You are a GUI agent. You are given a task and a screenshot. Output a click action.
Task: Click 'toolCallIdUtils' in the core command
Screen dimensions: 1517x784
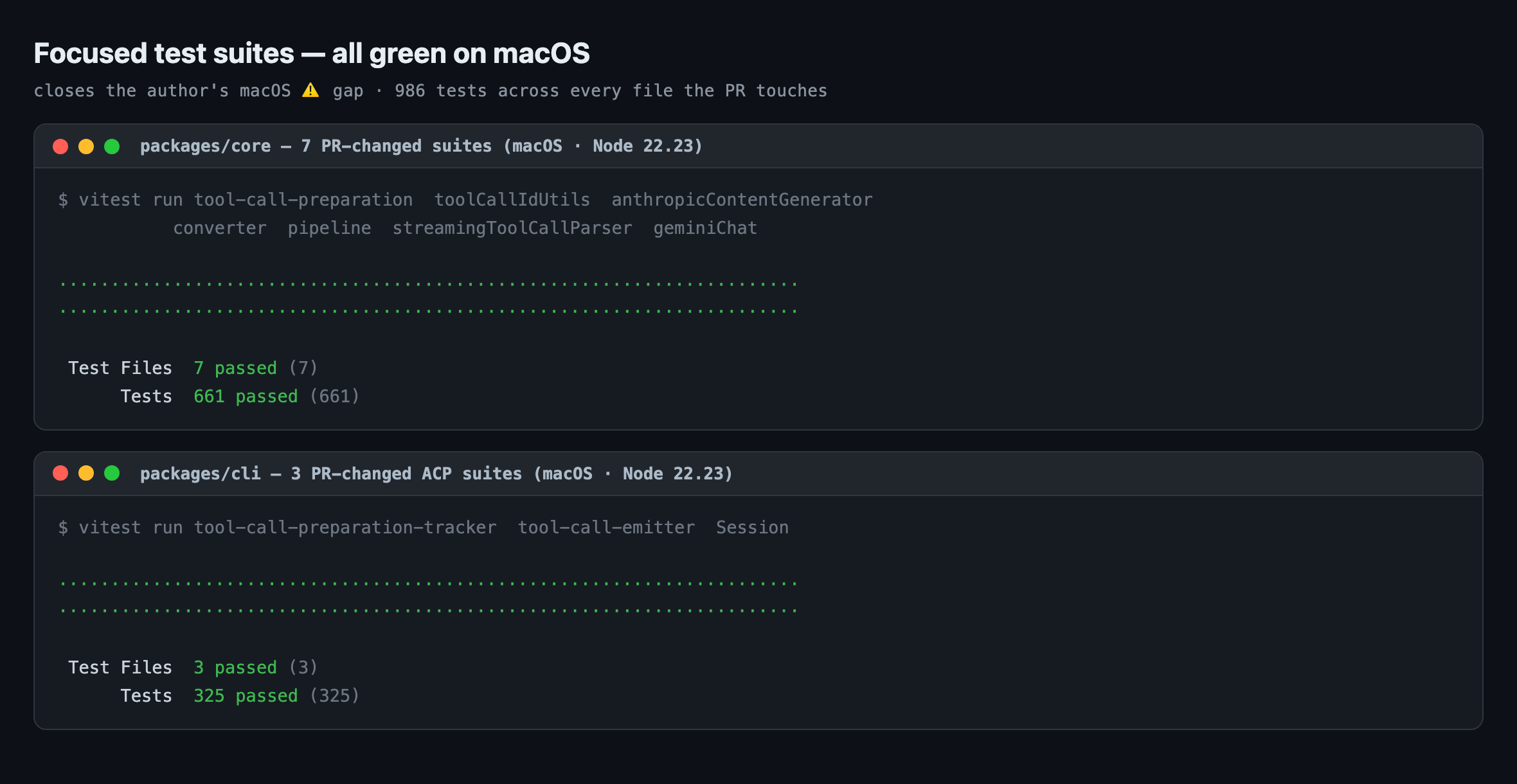coord(512,200)
